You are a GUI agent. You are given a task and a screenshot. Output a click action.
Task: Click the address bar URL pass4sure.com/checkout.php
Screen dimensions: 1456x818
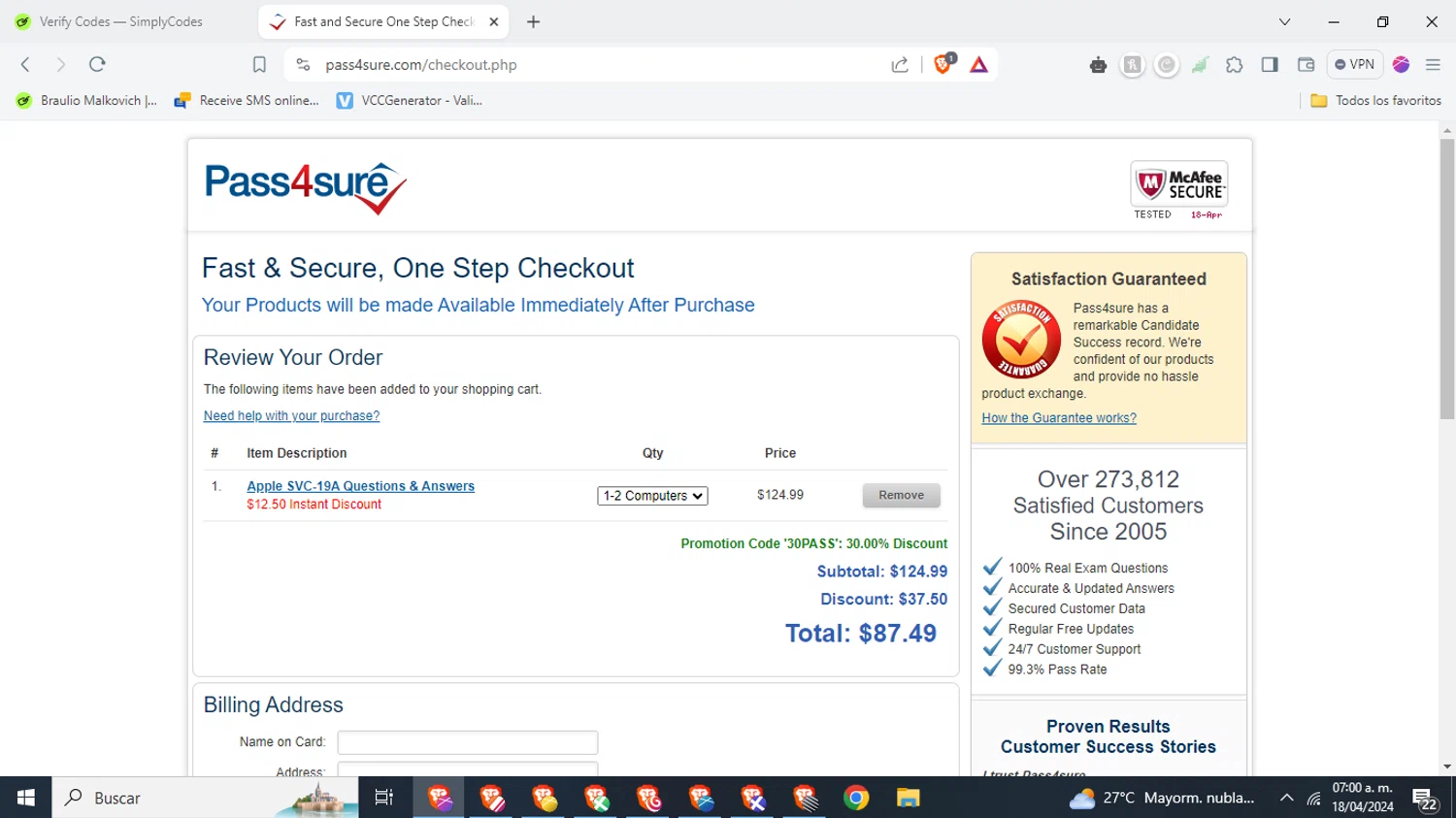(x=421, y=65)
